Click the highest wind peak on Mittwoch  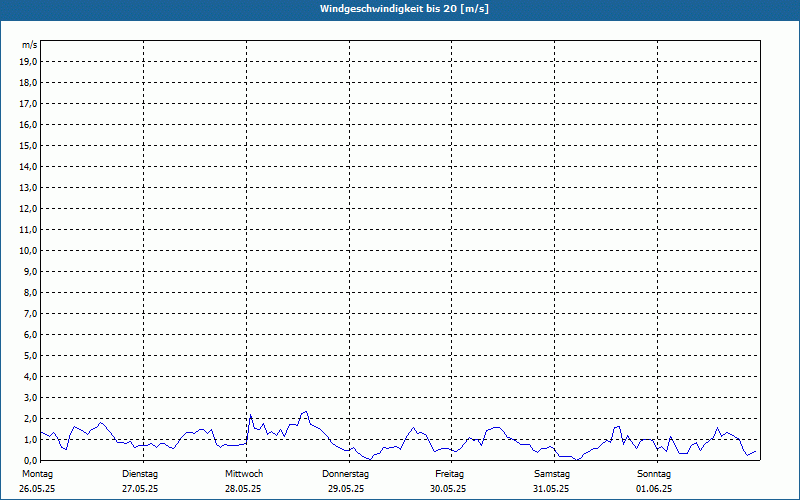[x=305, y=411]
